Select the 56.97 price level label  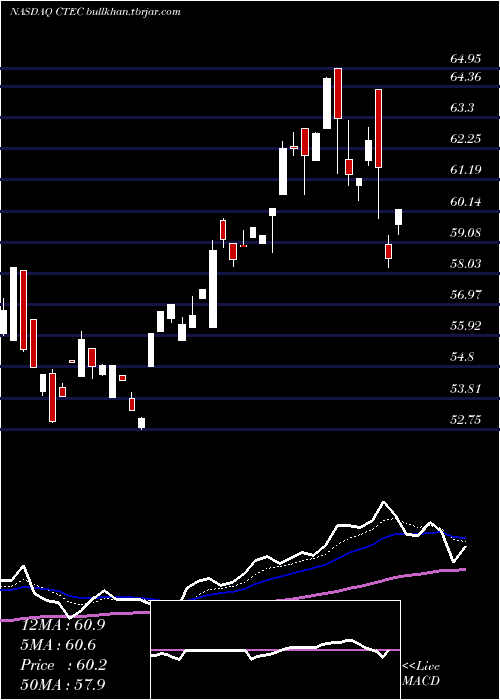tap(465, 295)
